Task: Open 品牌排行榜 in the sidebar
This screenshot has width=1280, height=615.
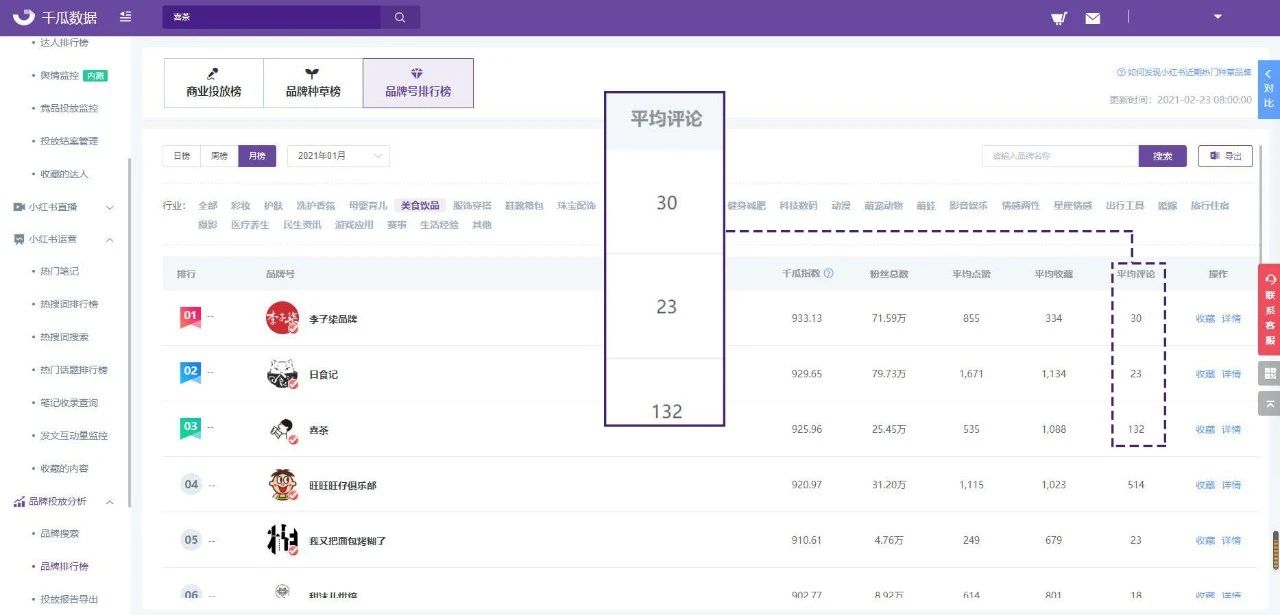Action: point(64,567)
